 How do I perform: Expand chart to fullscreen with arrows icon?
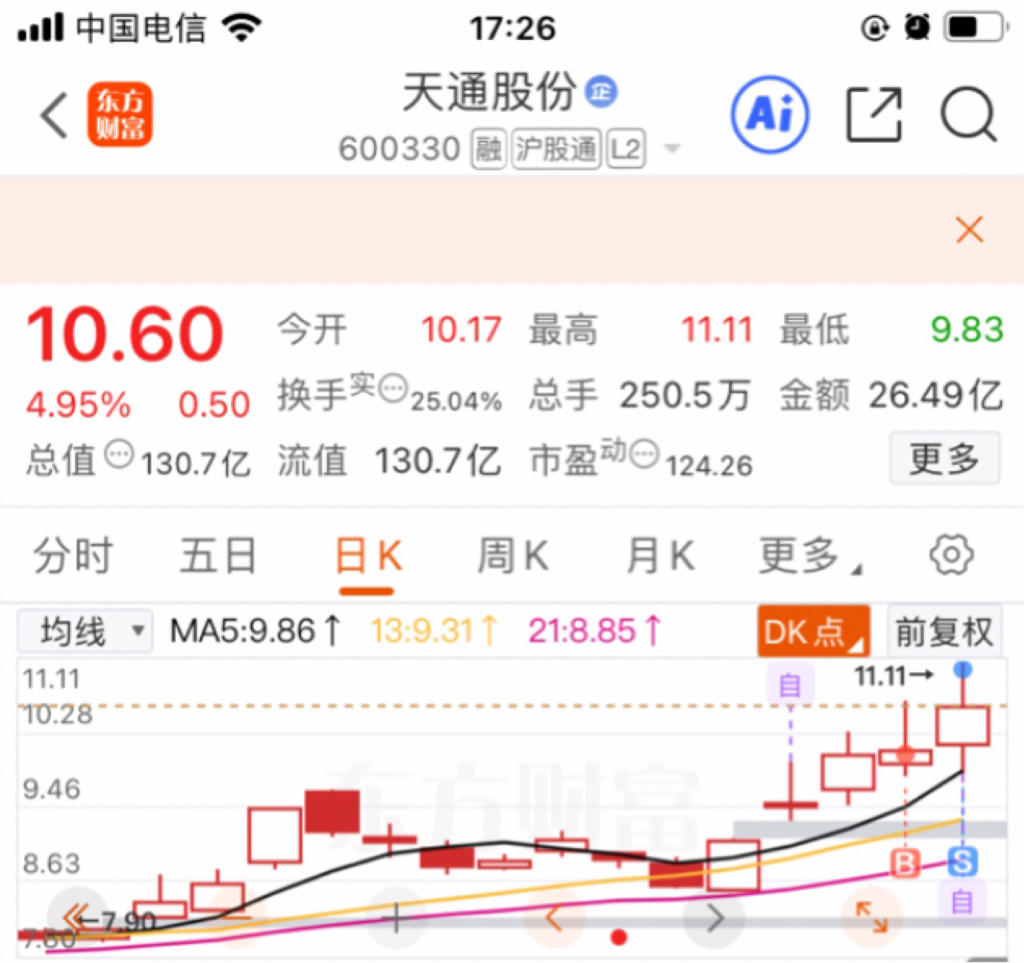tap(872, 916)
